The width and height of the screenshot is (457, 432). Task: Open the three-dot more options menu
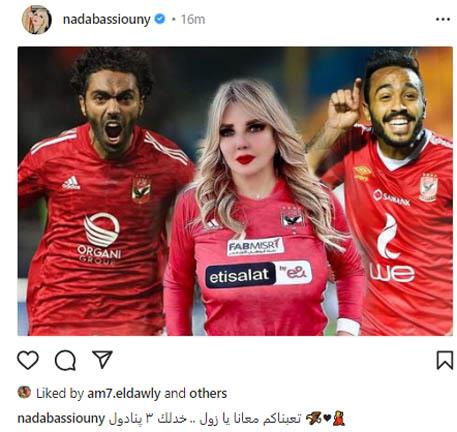tap(443, 19)
